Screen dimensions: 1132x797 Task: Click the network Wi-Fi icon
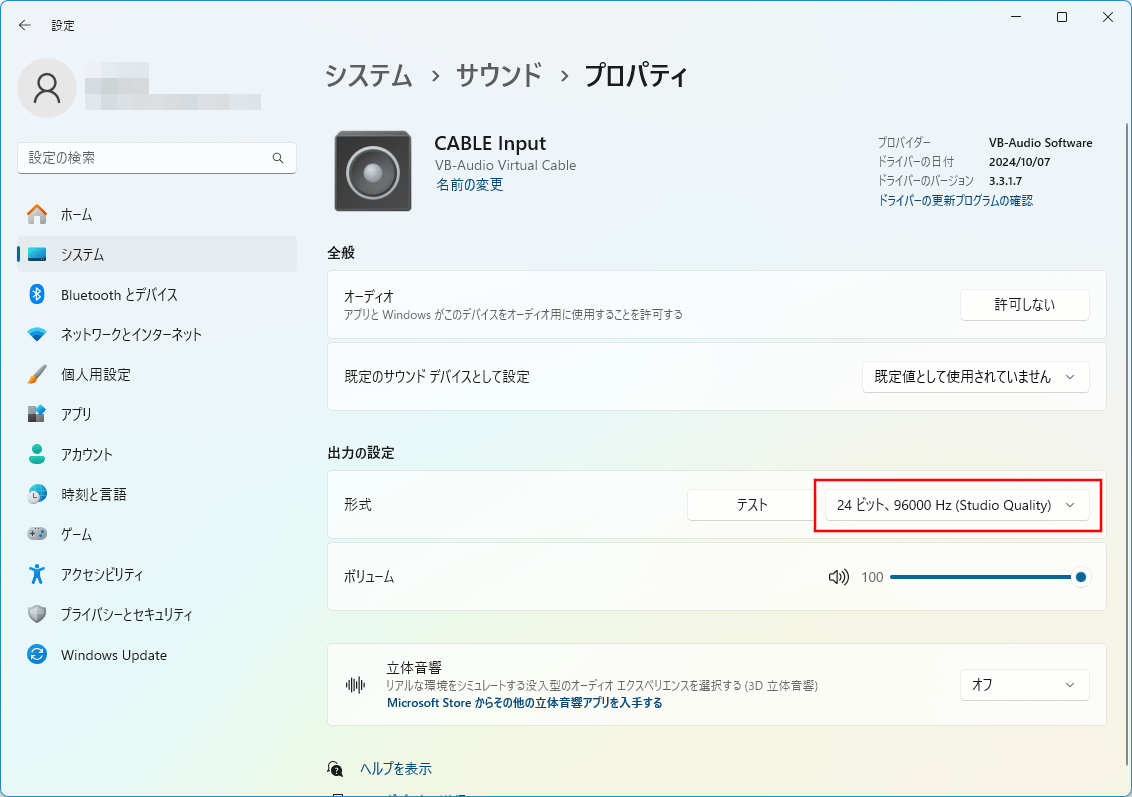click(37, 334)
